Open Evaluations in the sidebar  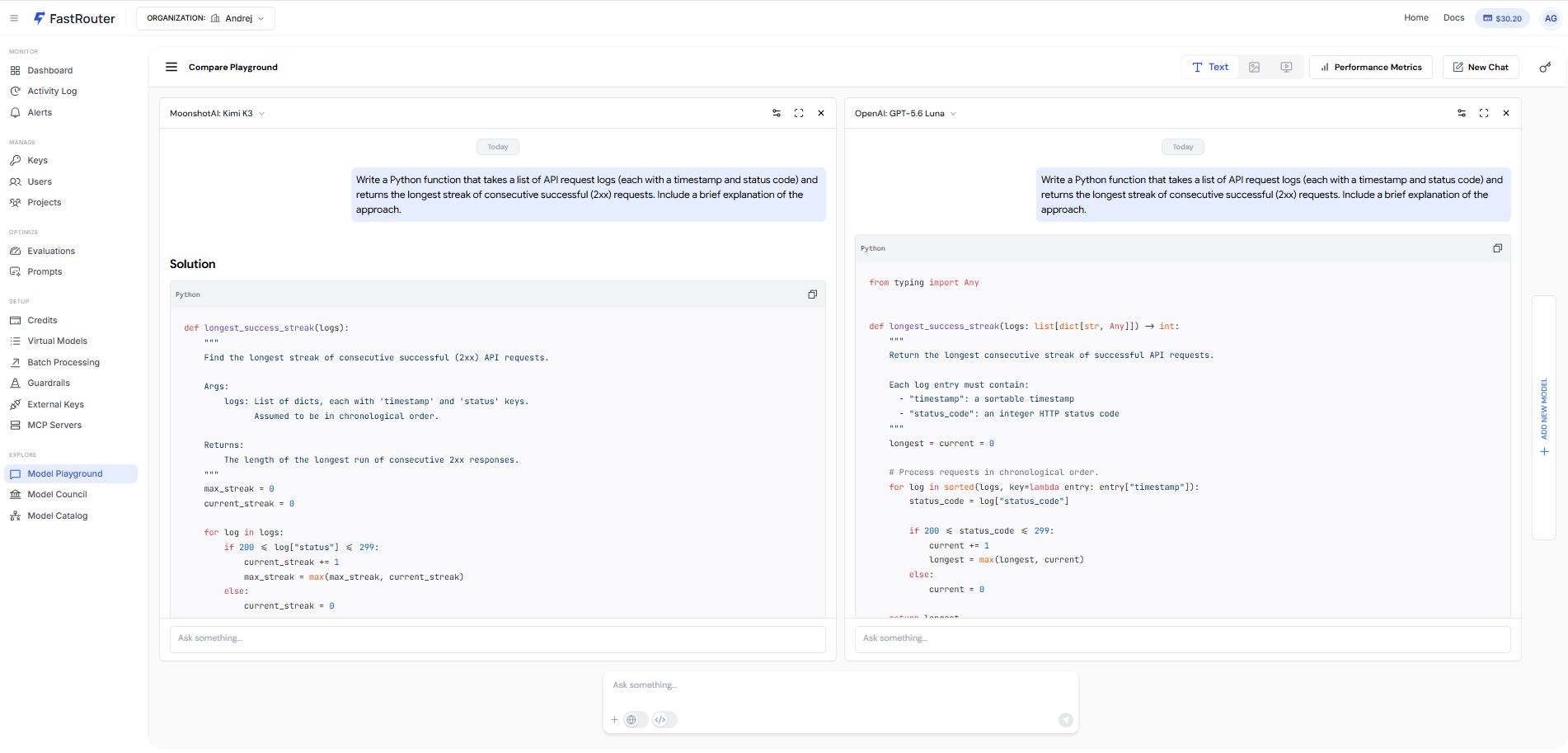click(71, 251)
